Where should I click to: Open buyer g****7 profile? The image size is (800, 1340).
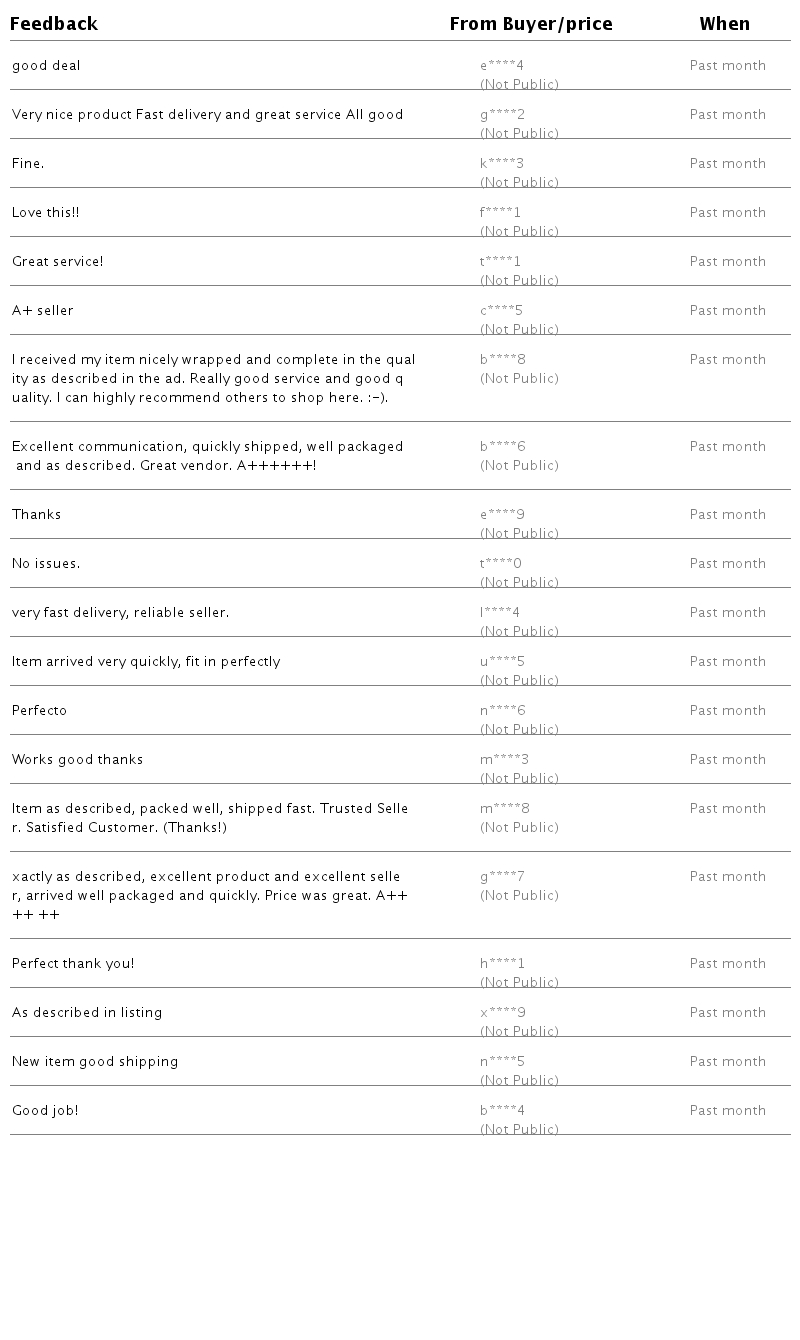point(502,877)
